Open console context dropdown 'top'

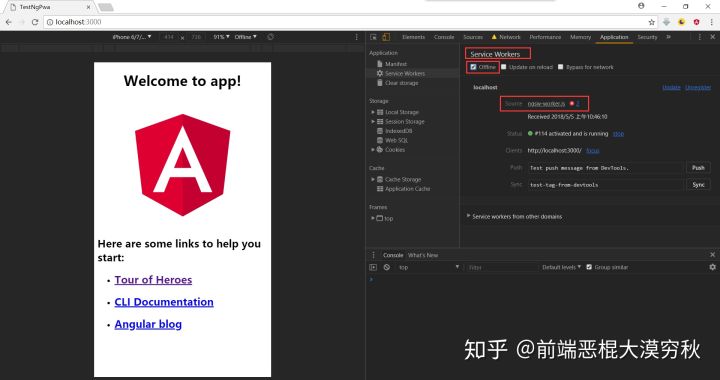pyautogui.click(x=428, y=267)
